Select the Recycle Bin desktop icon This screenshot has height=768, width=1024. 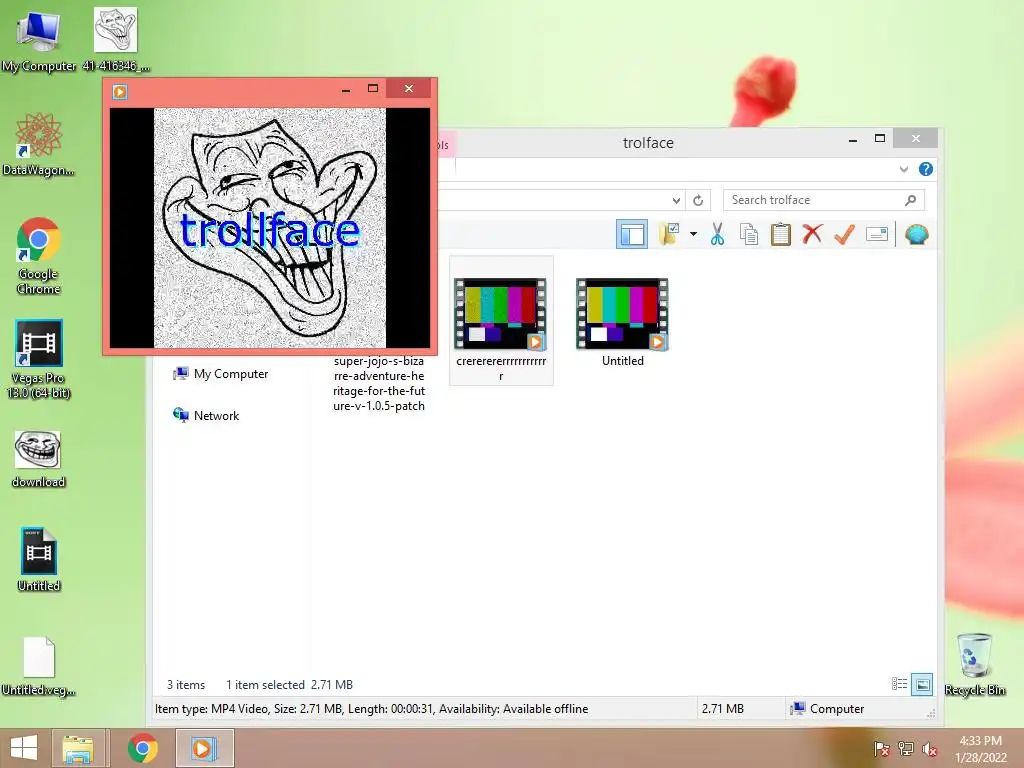click(974, 665)
